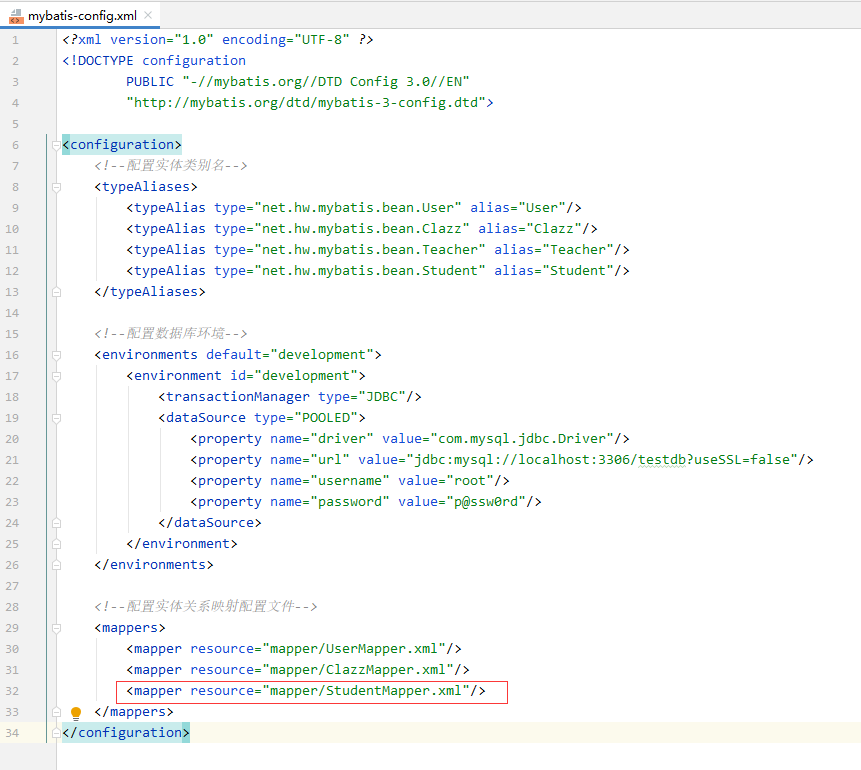Click the typeAlias line with alias "Teacher"
The height and width of the screenshot is (770, 861).
(x=378, y=249)
